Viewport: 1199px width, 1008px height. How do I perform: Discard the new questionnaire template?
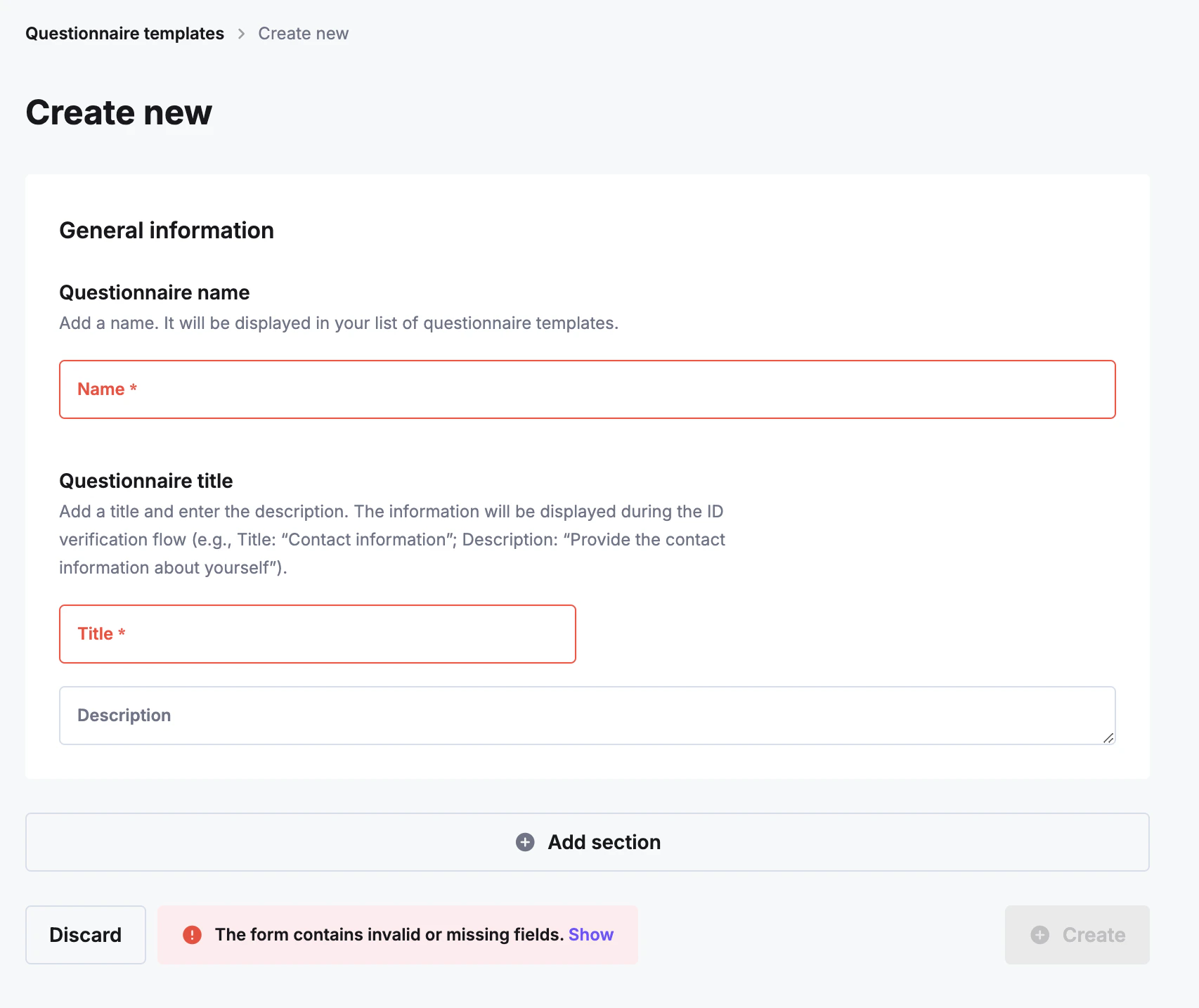point(86,935)
